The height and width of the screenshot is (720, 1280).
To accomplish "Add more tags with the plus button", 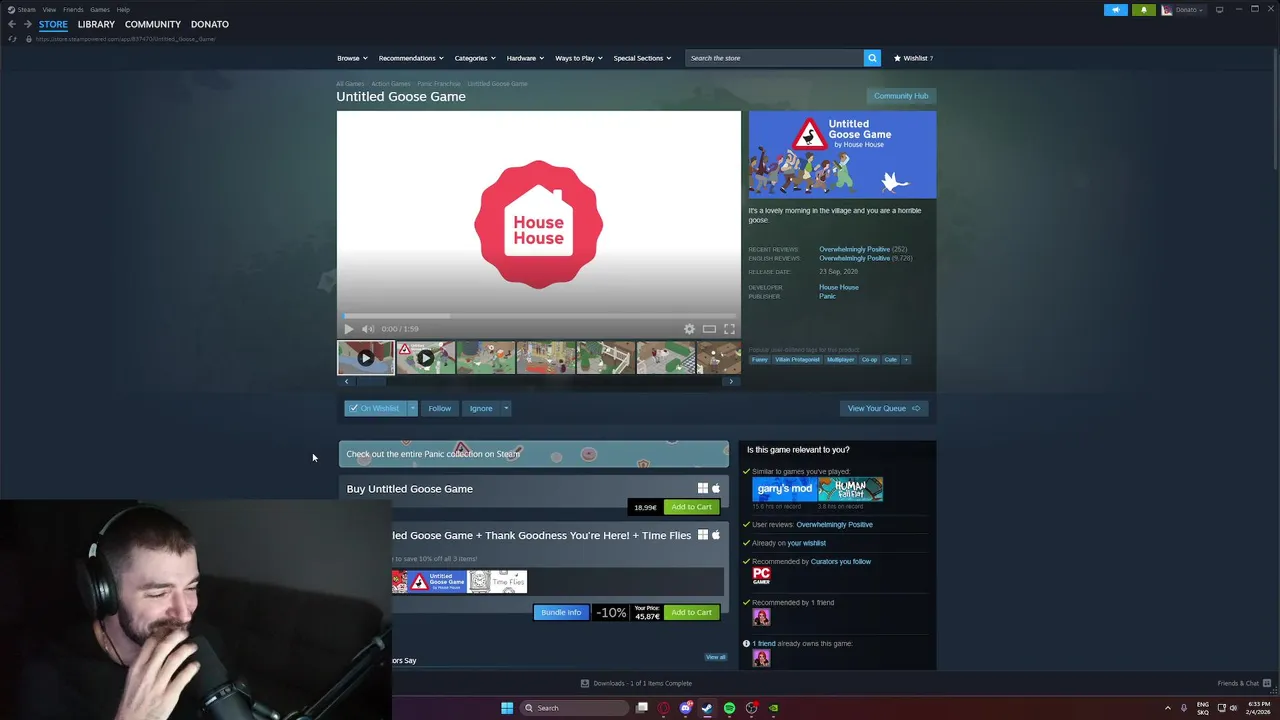I will point(906,360).
